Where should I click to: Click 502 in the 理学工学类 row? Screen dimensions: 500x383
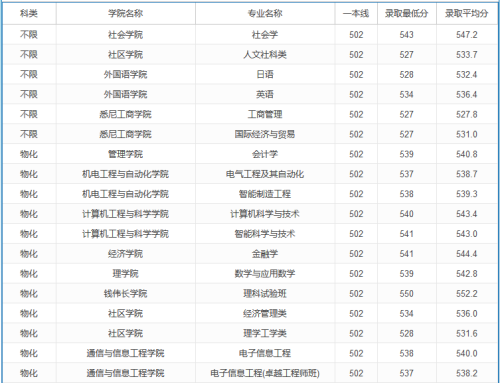356,333
